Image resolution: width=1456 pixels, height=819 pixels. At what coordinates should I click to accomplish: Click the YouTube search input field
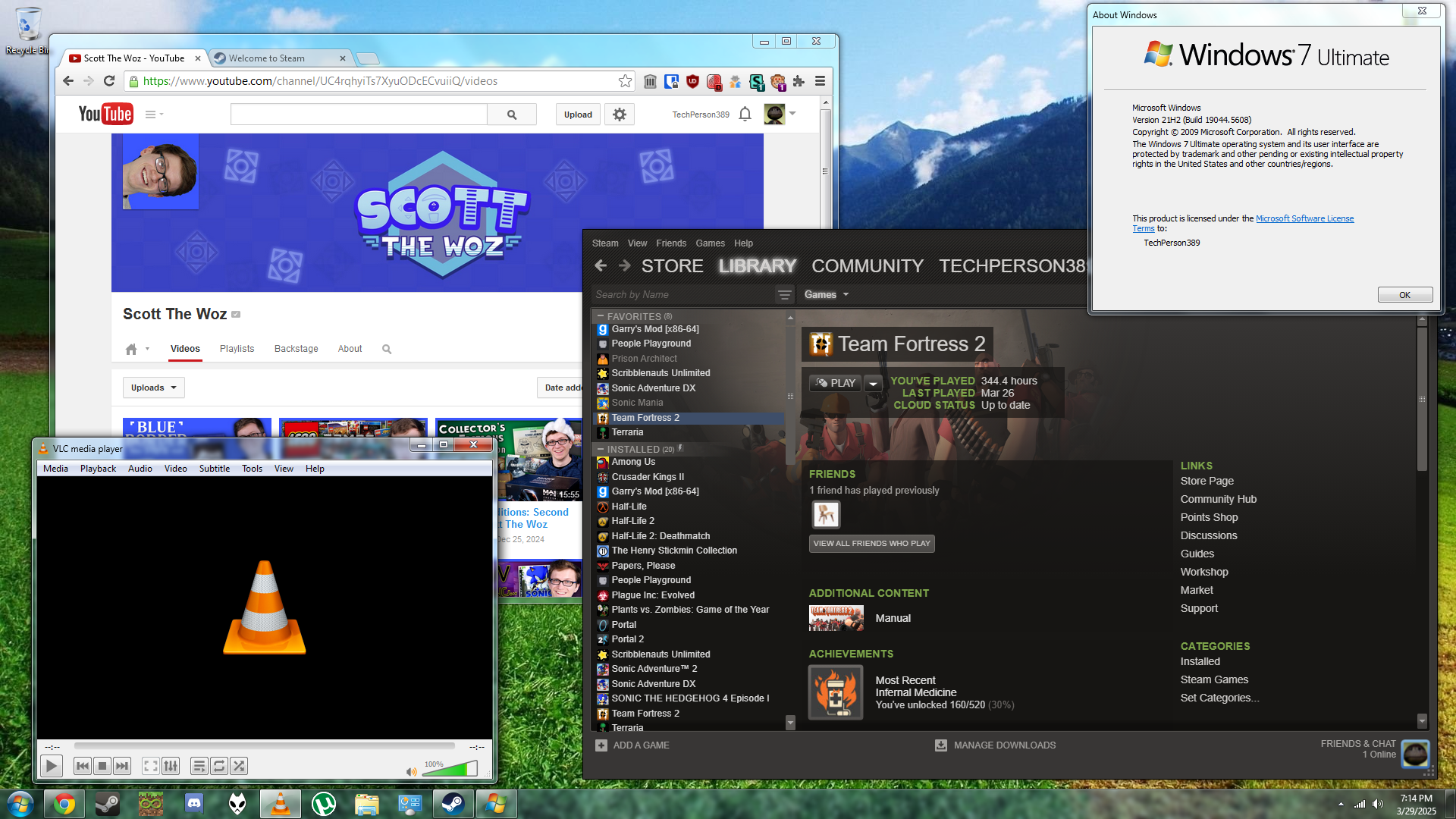[x=359, y=115]
